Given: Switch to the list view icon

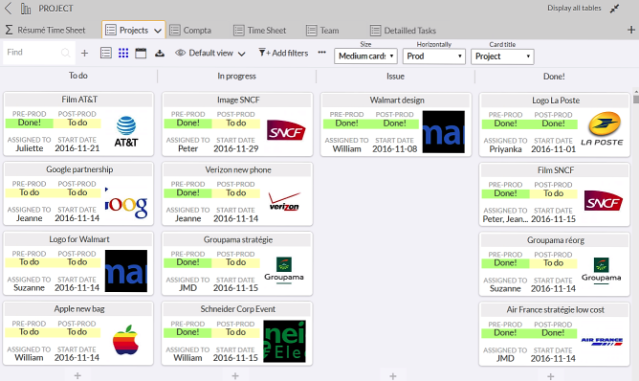Looking at the screenshot, I should 106,53.
